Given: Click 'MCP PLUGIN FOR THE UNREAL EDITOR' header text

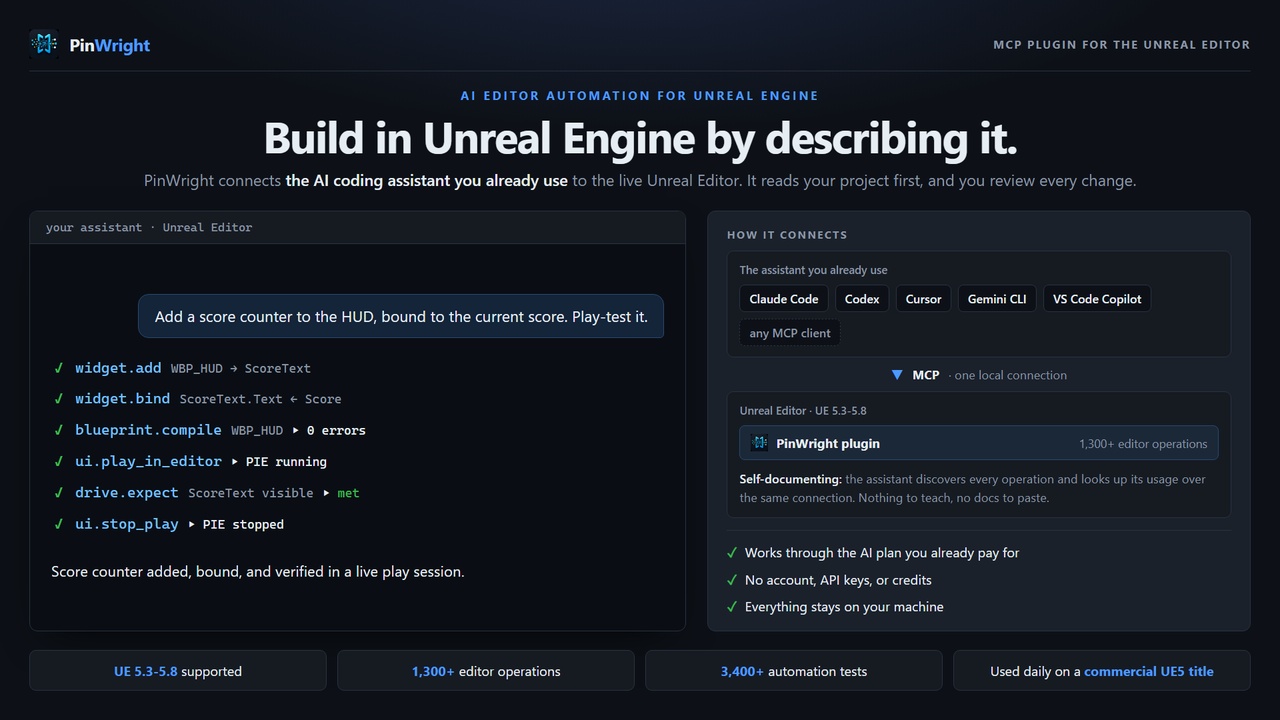Looking at the screenshot, I should [x=1122, y=45].
